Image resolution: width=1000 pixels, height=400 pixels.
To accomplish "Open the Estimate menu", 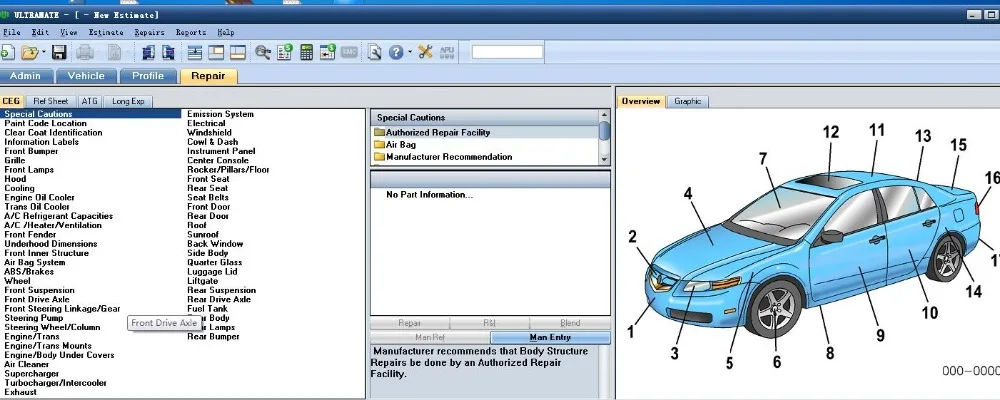I will tap(106, 32).
